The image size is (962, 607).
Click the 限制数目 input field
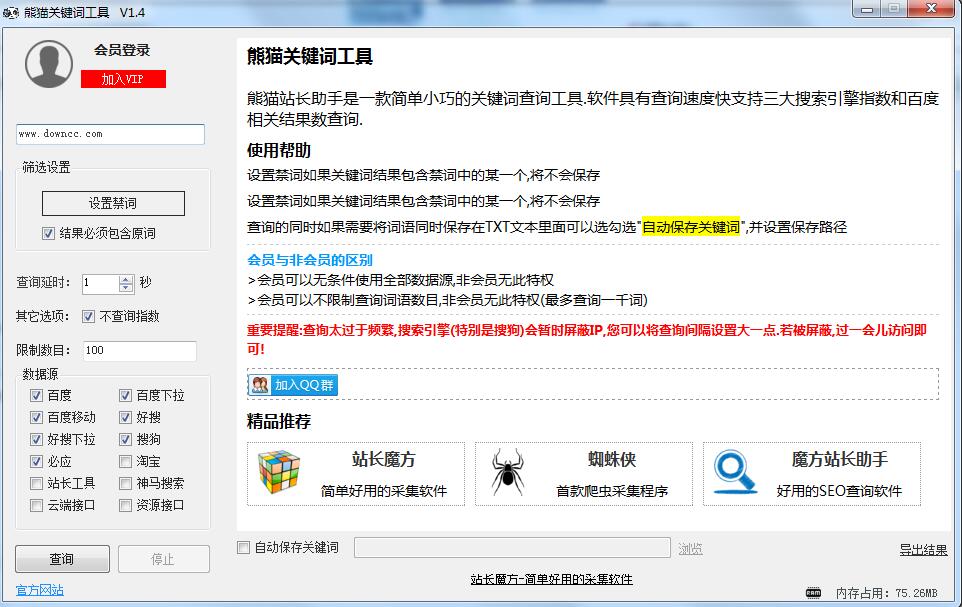[x=140, y=351]
